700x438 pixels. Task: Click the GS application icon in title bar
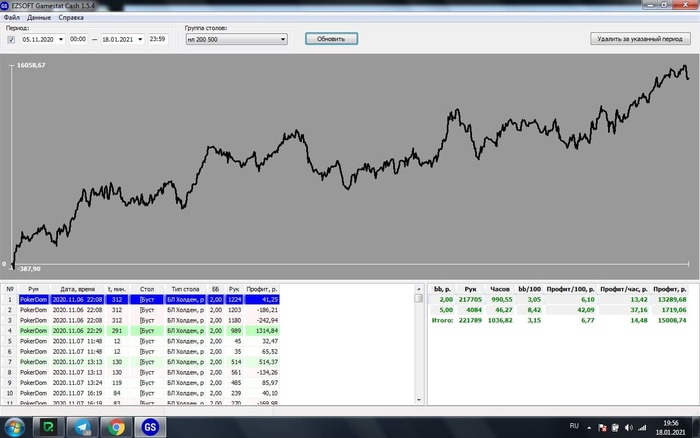click(4, 6)
